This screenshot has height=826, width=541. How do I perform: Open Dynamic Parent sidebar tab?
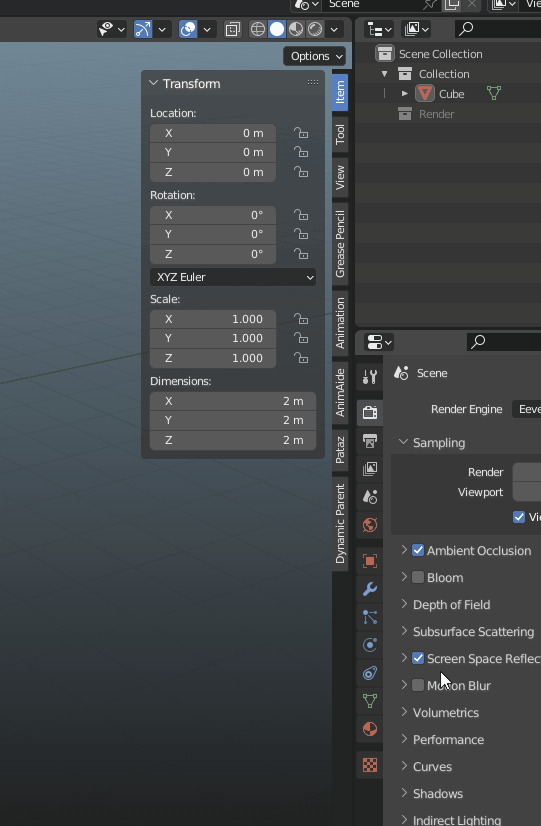point(340,524)
